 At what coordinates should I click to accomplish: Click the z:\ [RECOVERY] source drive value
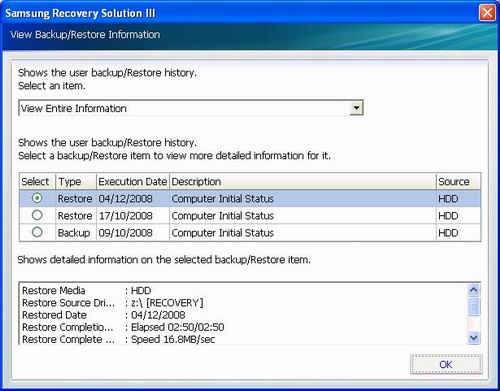pos(167,303)
